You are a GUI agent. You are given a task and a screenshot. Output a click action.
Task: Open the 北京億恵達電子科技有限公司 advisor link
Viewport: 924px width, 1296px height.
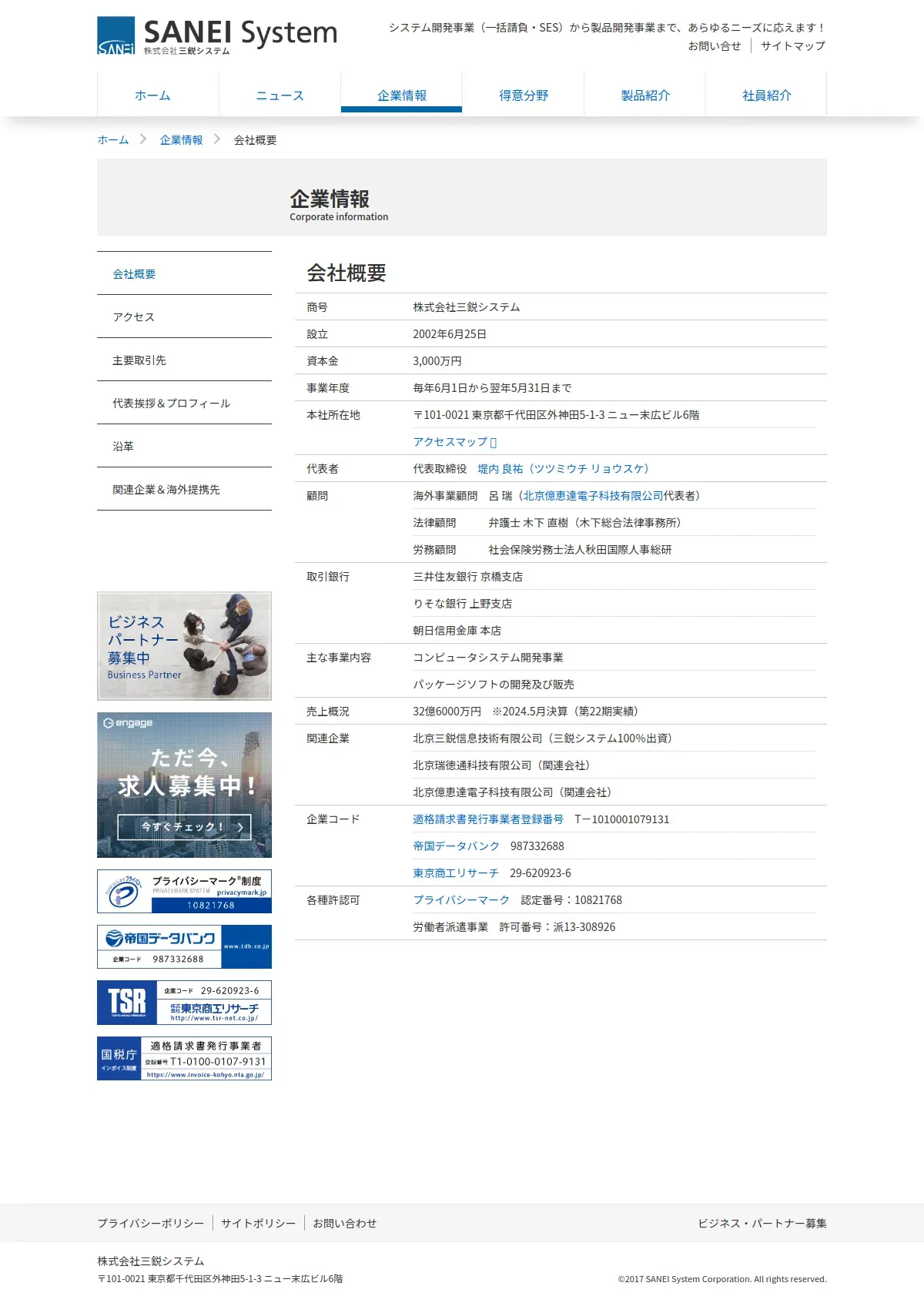click(593, 496)
